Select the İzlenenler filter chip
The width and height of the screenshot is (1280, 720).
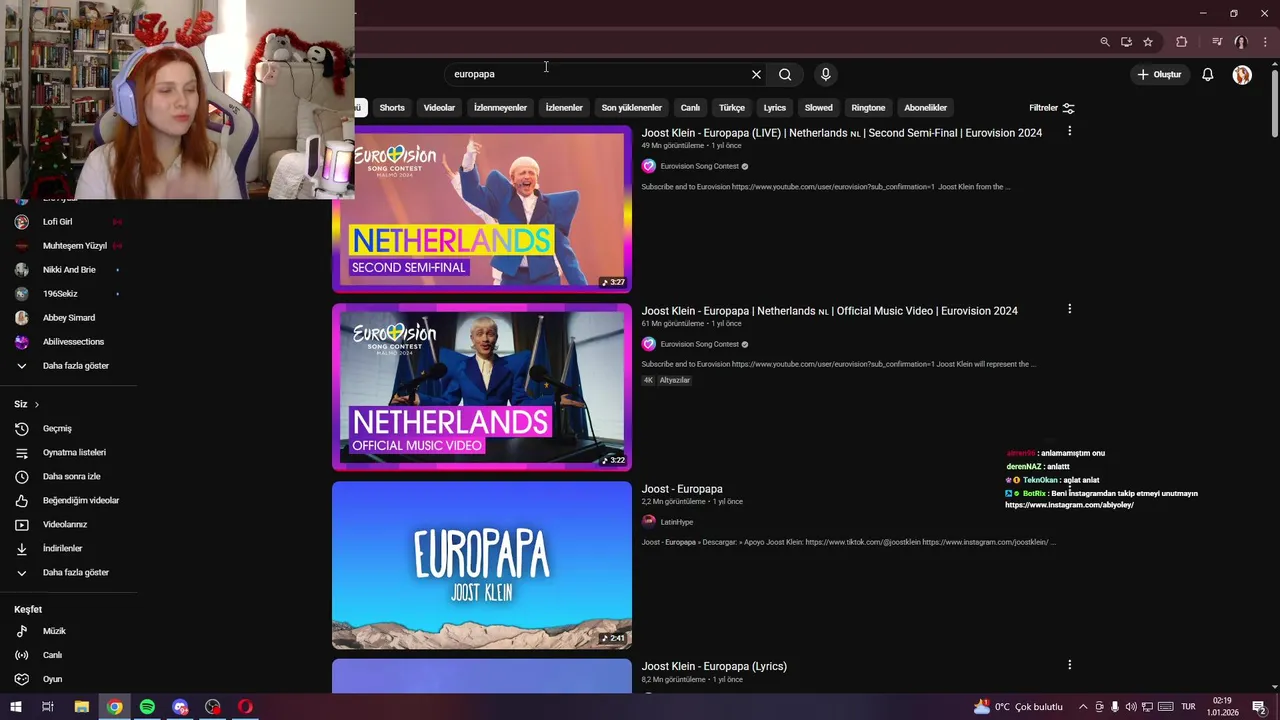point(564,108)
